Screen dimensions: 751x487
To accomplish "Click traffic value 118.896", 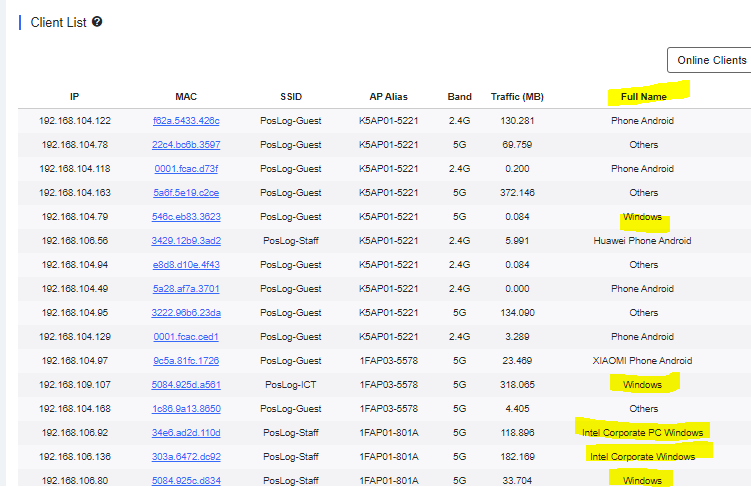I will [x=517, y=432].
